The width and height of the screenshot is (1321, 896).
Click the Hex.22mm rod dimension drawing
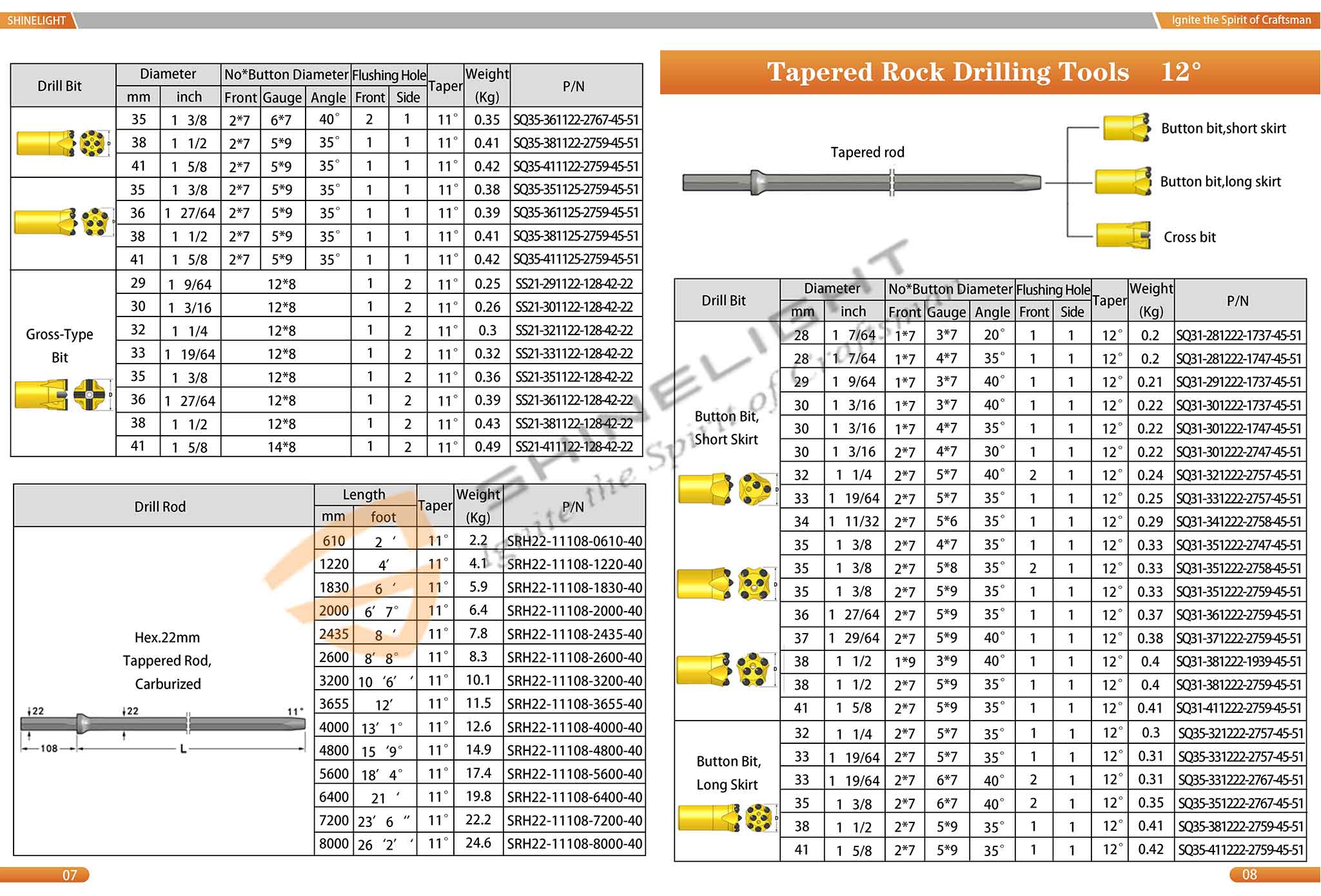tap(163, 731)
